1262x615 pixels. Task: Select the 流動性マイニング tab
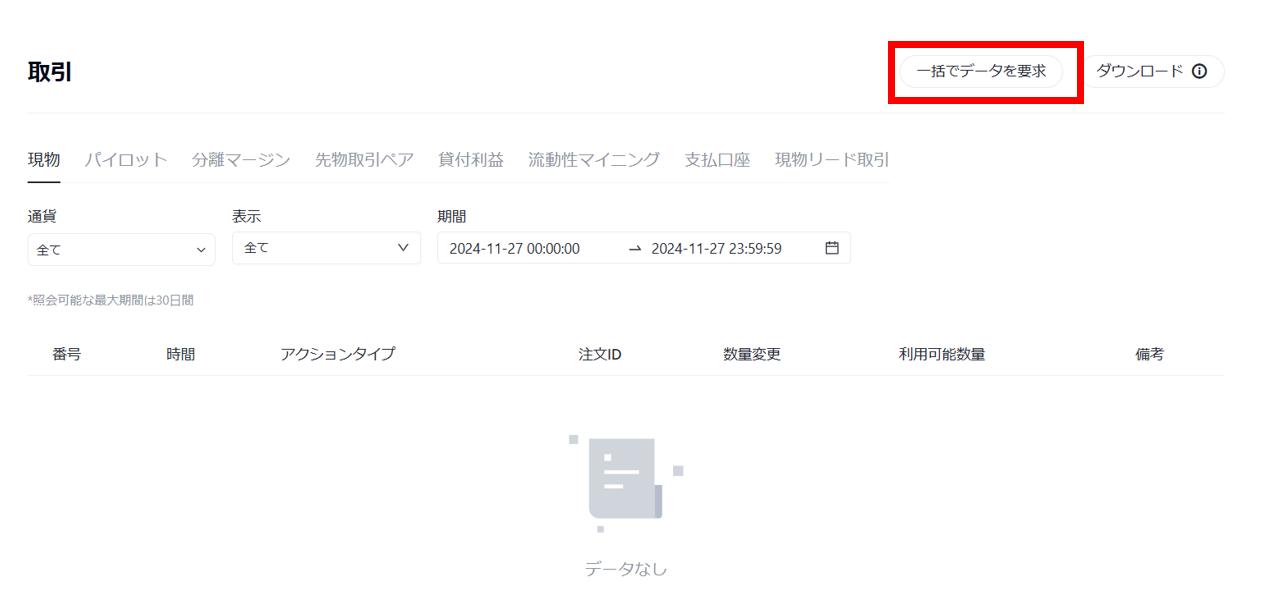click(x=594, y=160)
